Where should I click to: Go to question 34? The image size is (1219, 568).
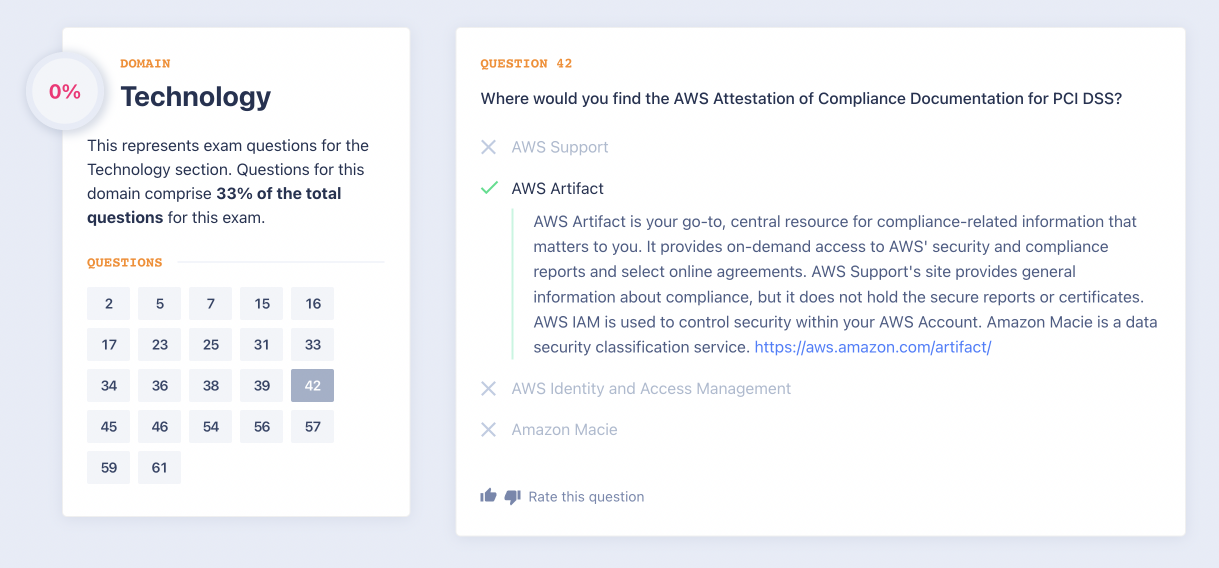[x=109, y=386]
